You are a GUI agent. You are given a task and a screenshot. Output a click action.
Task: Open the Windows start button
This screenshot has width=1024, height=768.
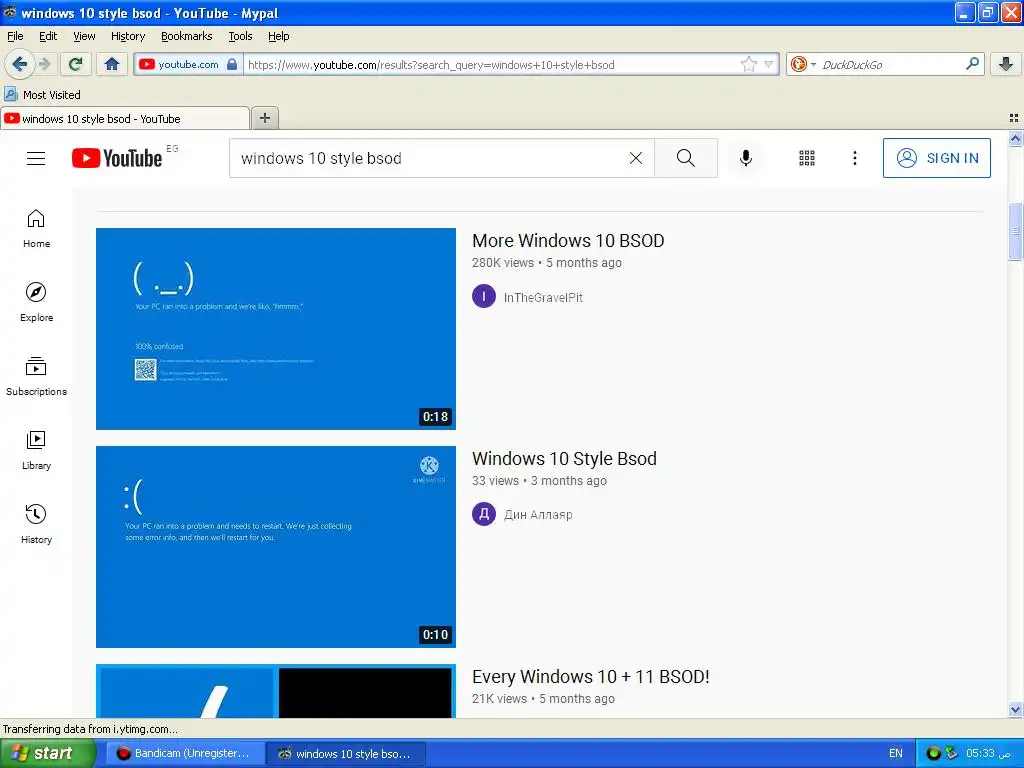pos(47,753)
